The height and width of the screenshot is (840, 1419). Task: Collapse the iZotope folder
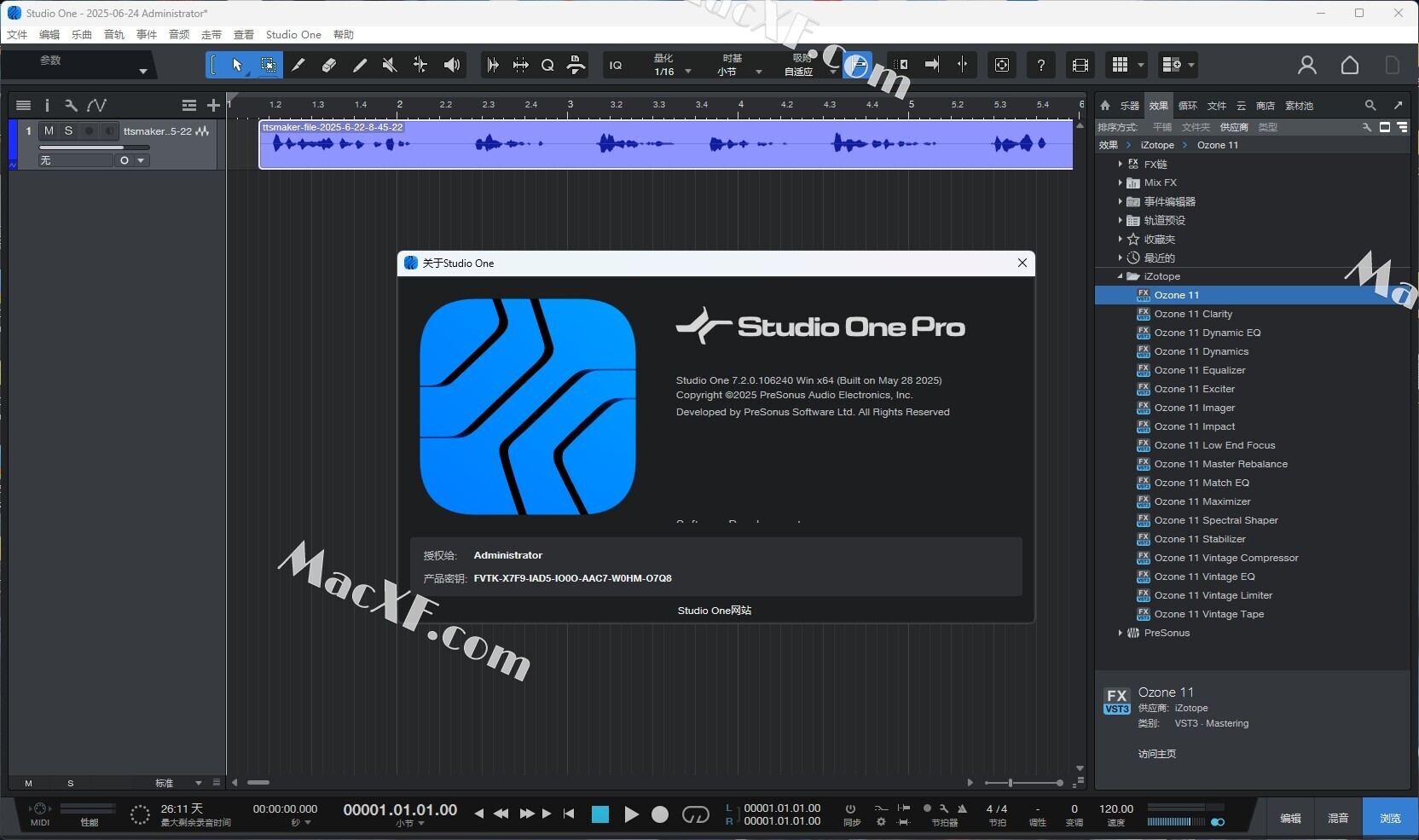1120,276
